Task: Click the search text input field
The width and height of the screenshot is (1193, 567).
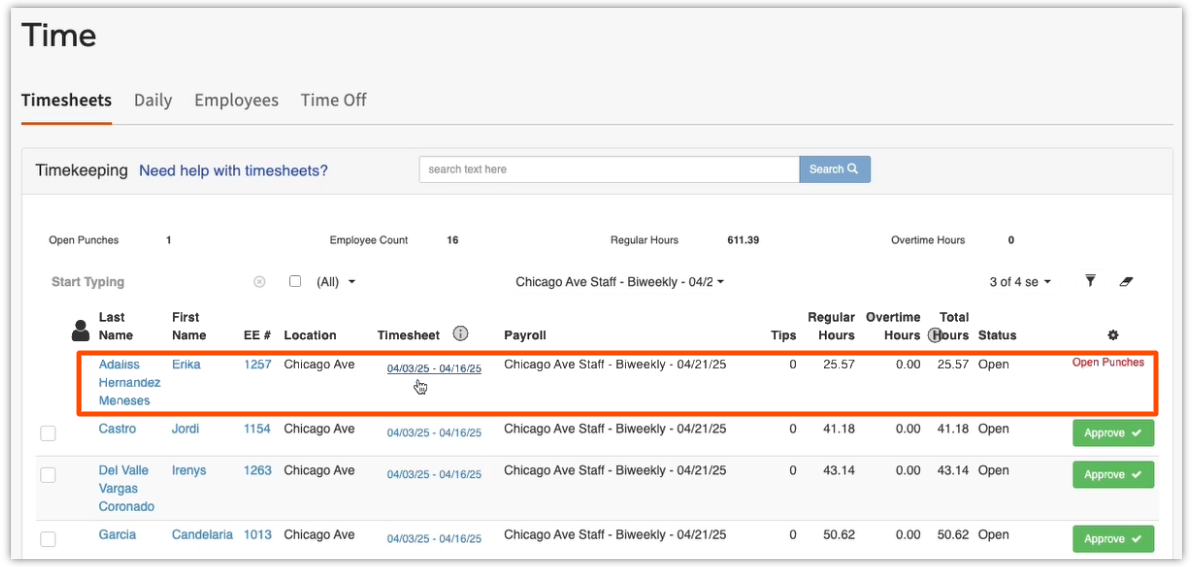Action: pyautogui.click(x=608, y=169)
